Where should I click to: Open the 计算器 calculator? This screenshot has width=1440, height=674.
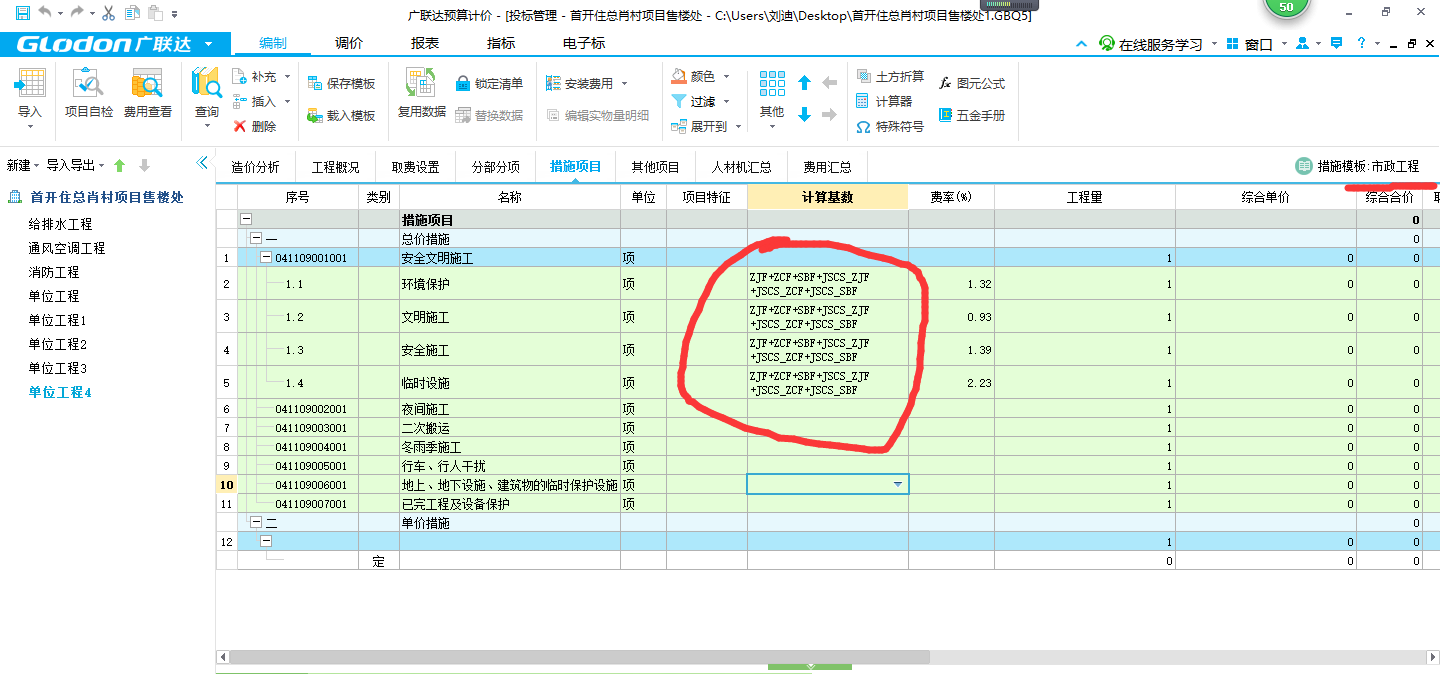884,102
